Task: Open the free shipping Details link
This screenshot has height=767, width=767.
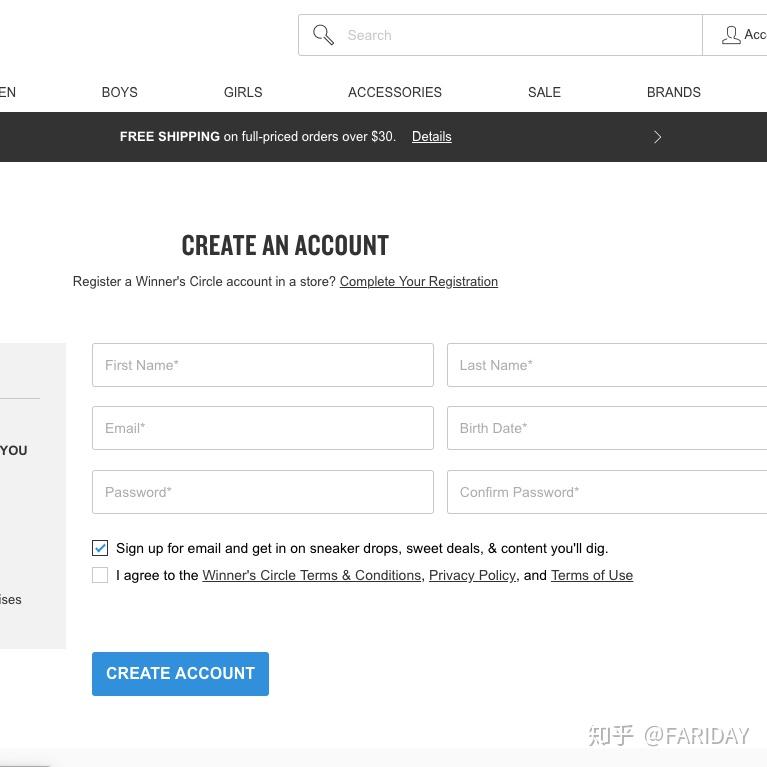Action: [x=431, y=137]
